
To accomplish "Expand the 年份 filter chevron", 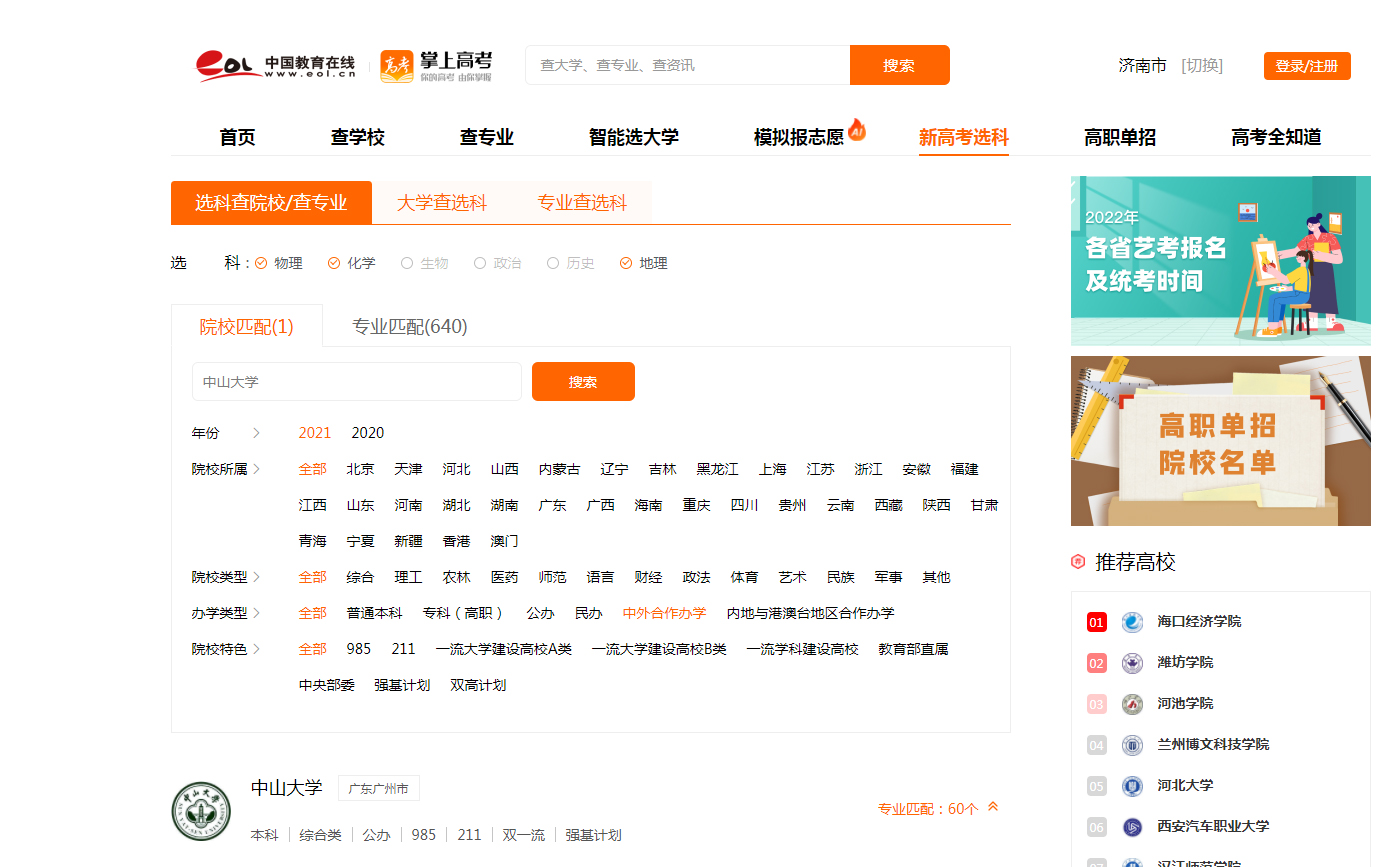I will coord(258,432).
